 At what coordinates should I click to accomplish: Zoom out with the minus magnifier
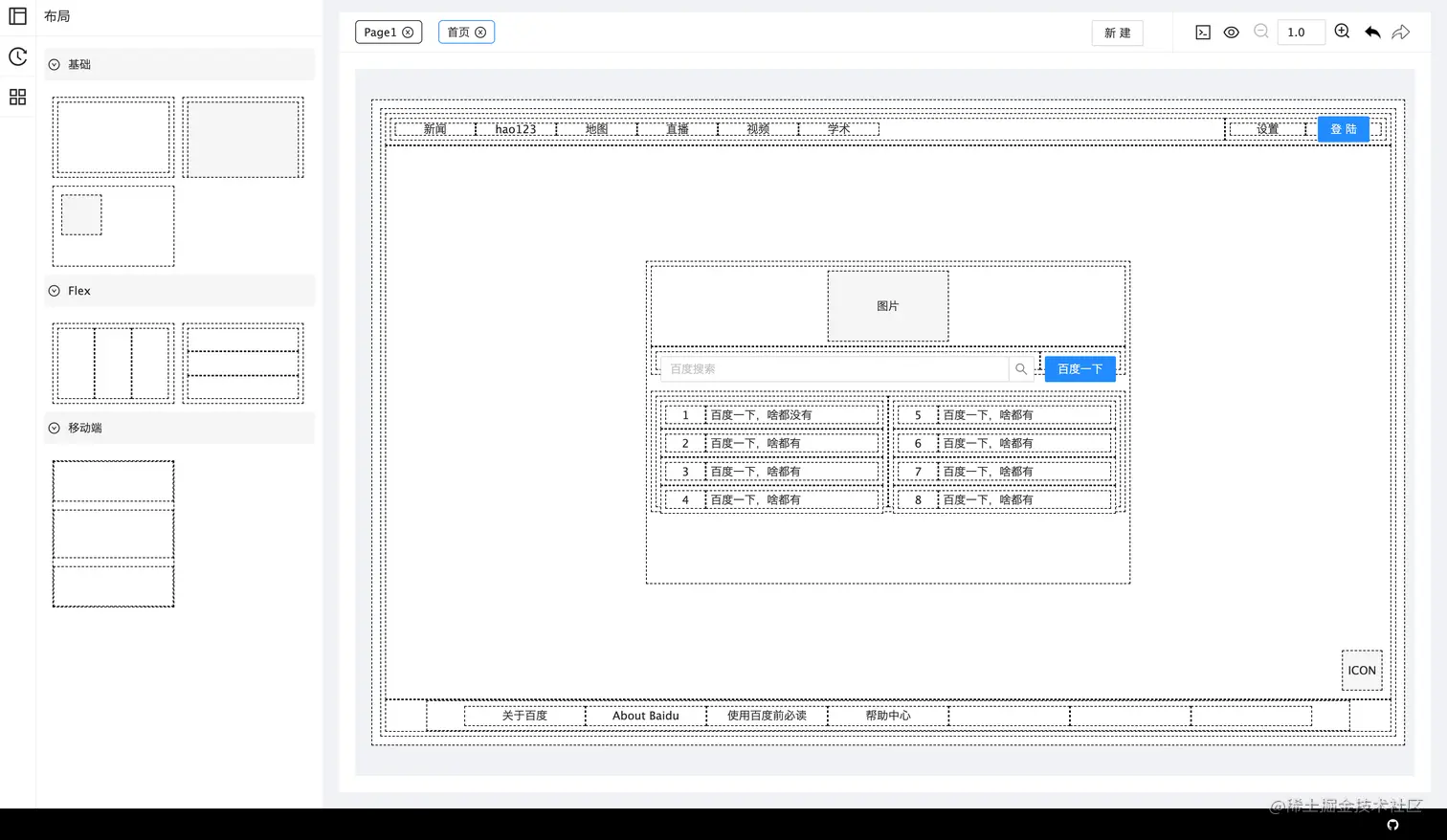pyautogui.click(x=1261, y=32)
